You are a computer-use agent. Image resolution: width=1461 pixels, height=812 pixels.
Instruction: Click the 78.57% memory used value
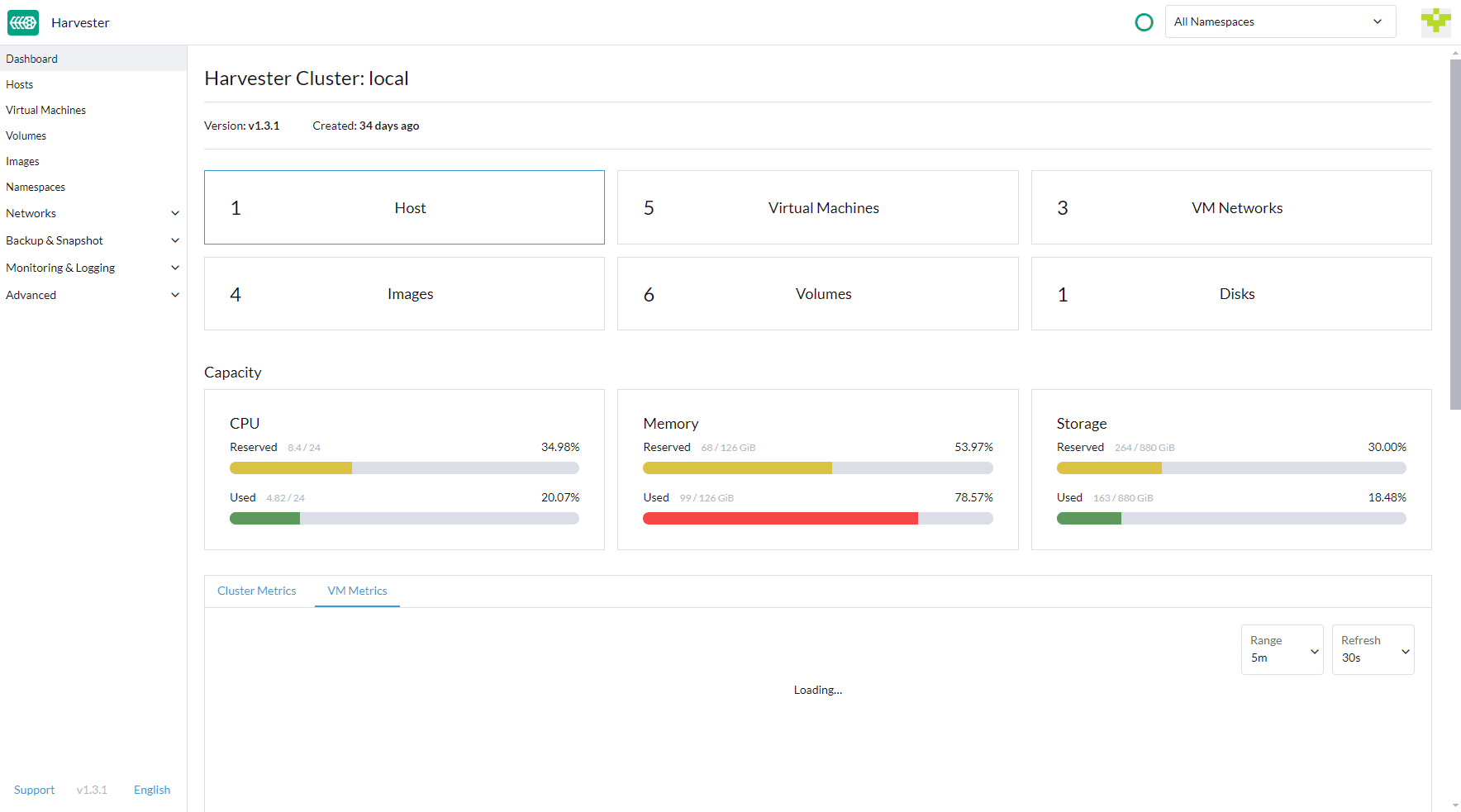[973, 497]
